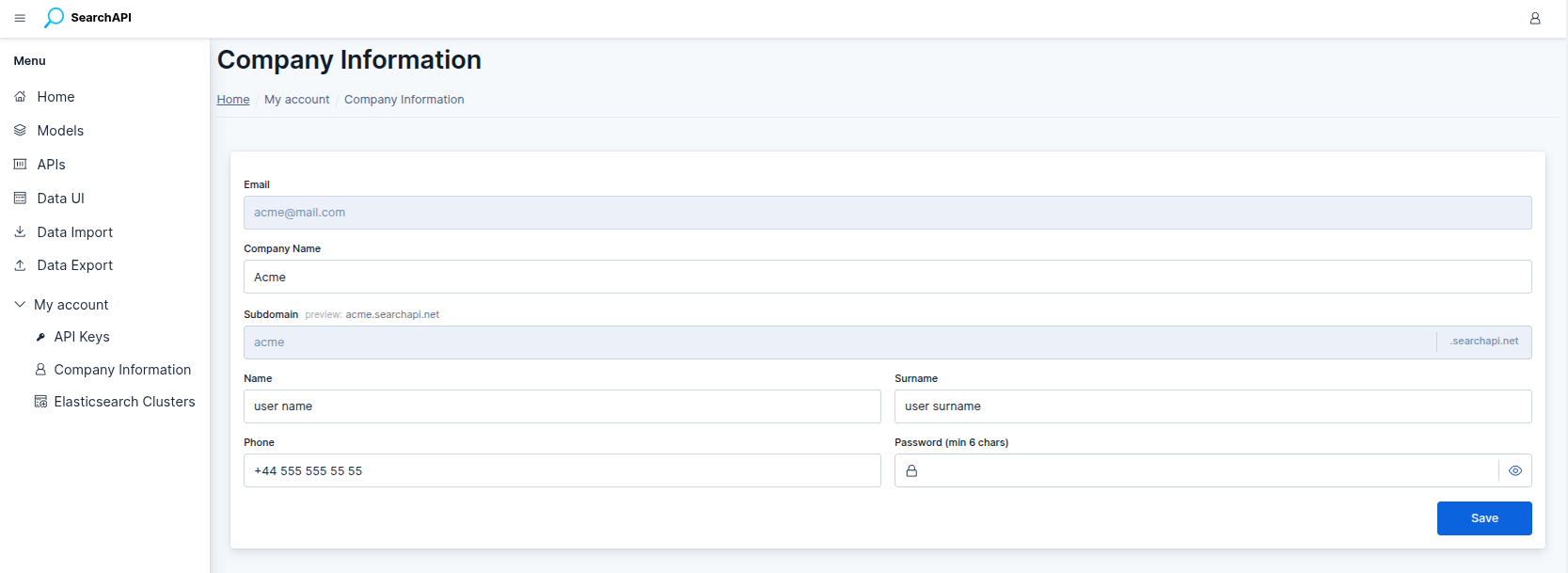Click the Elasticsearch Clusters icon

pos(40,402)
